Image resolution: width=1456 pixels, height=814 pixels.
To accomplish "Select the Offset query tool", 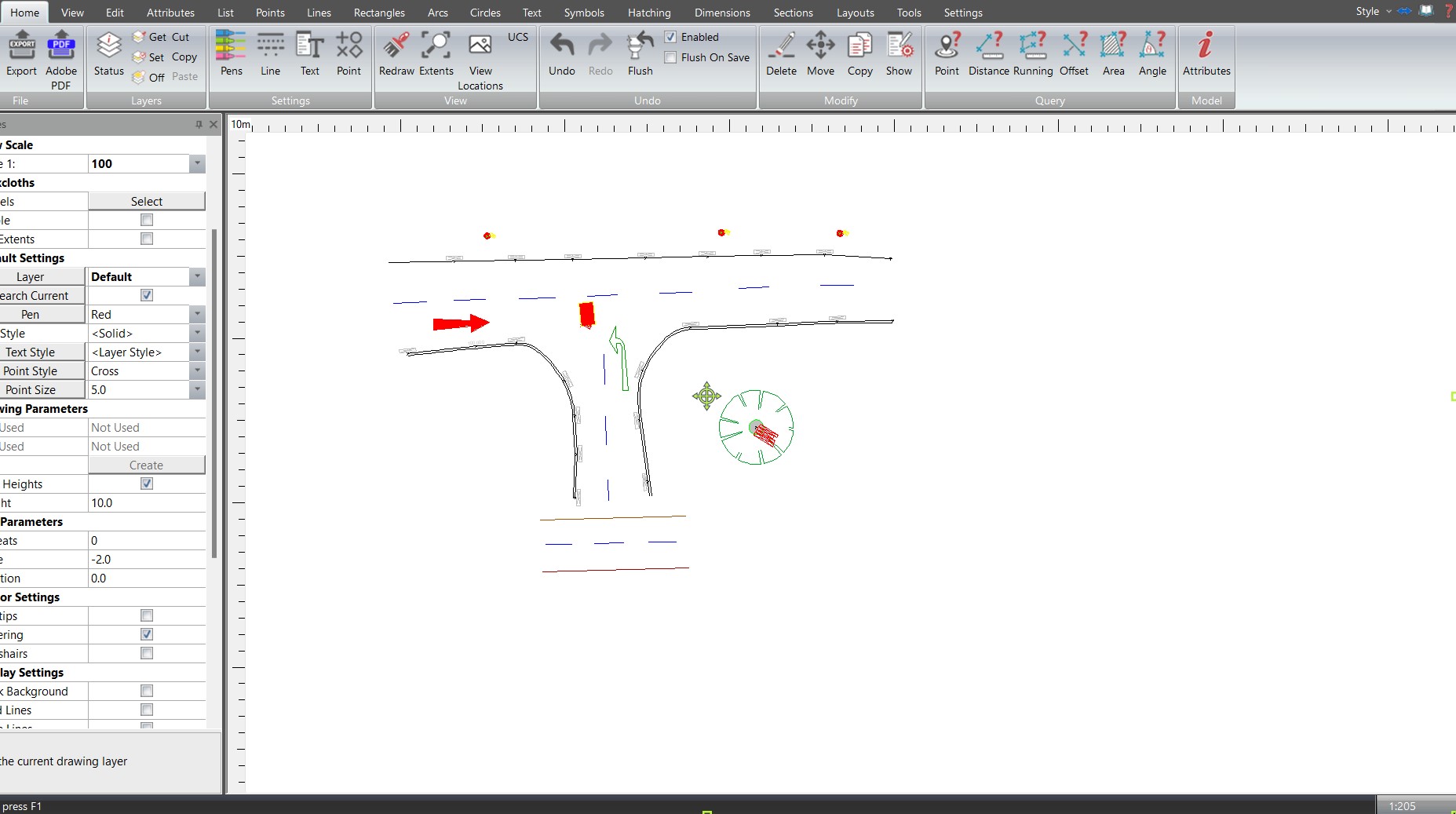I will pyautogui.click(x=1074, y=46).
